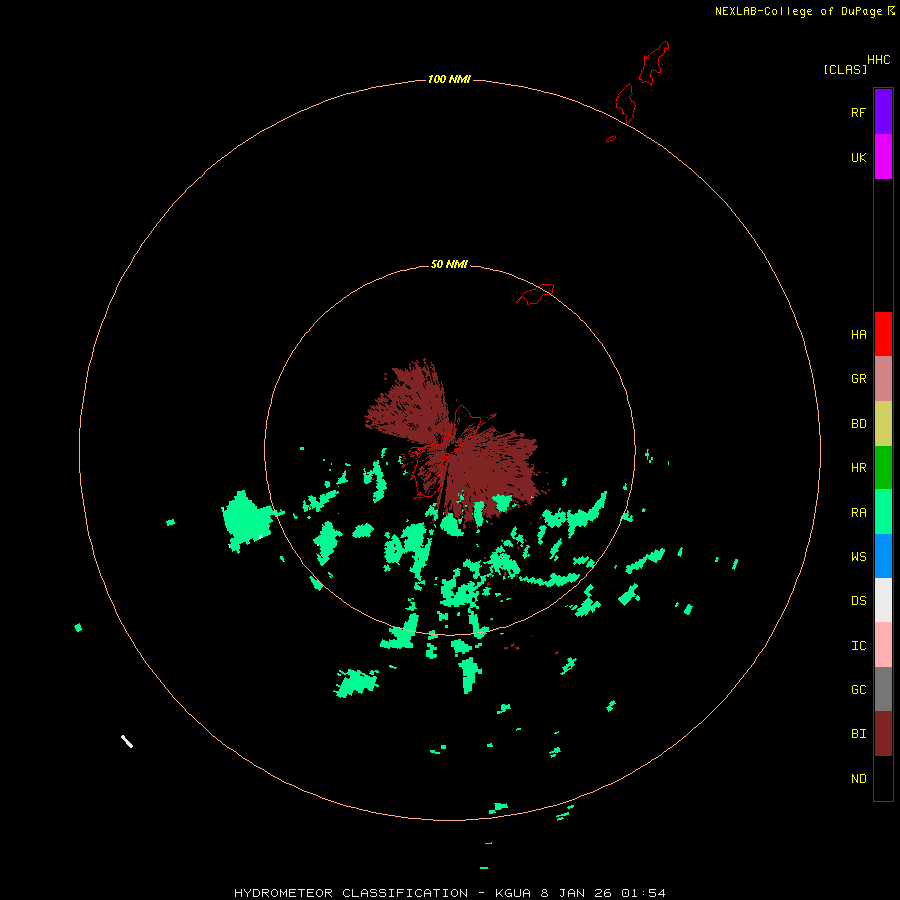Click the GC legend label

tap(858, 689)
